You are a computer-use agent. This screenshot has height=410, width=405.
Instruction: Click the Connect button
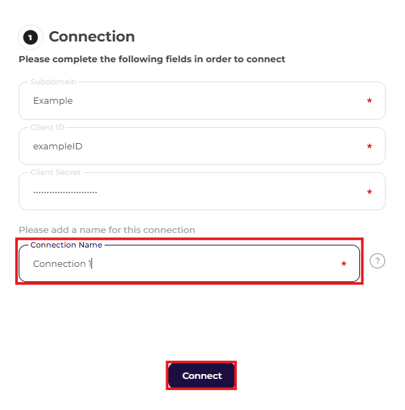201,376
